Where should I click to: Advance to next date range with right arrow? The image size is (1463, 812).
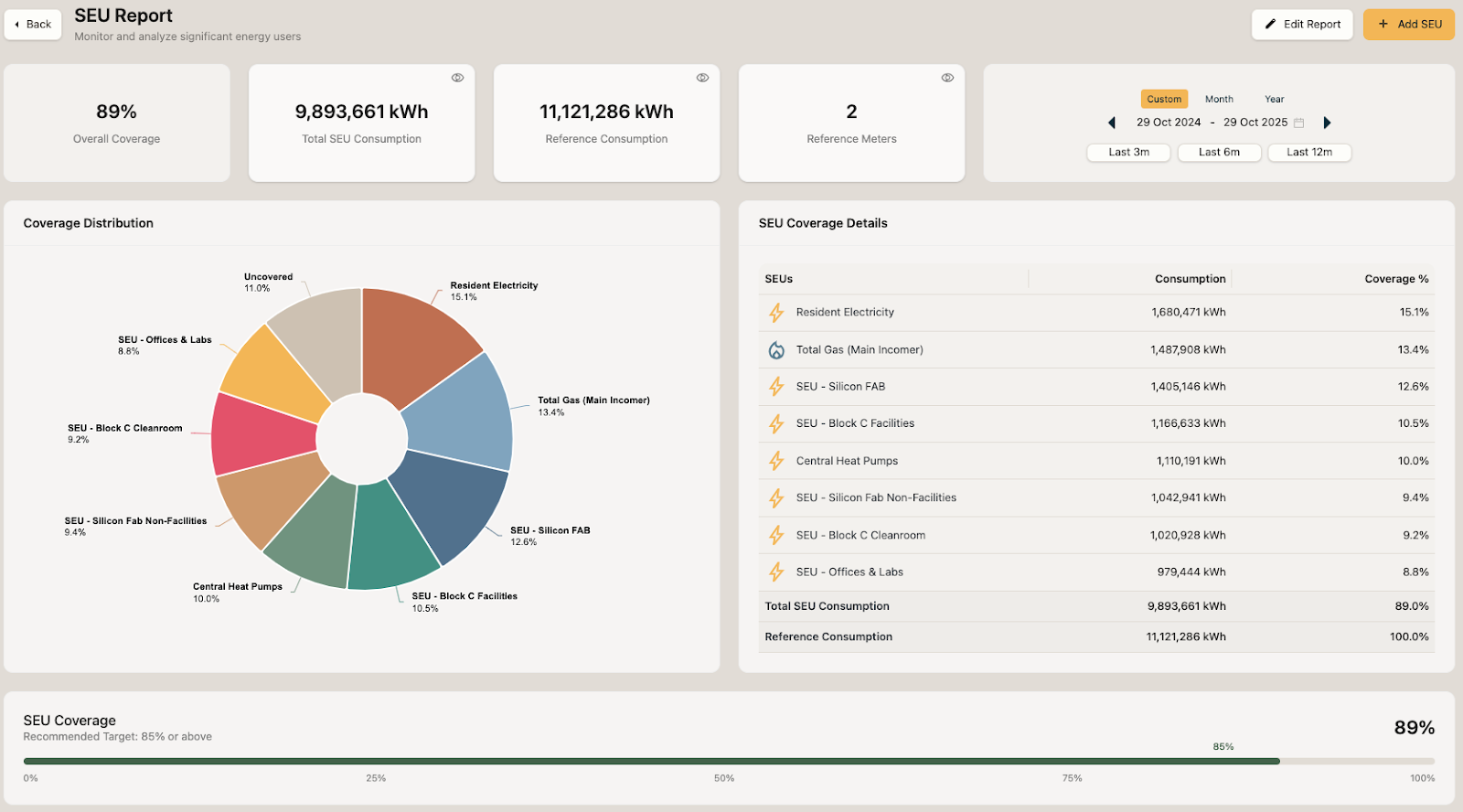pyautogui.click(x=1327, y=123)
